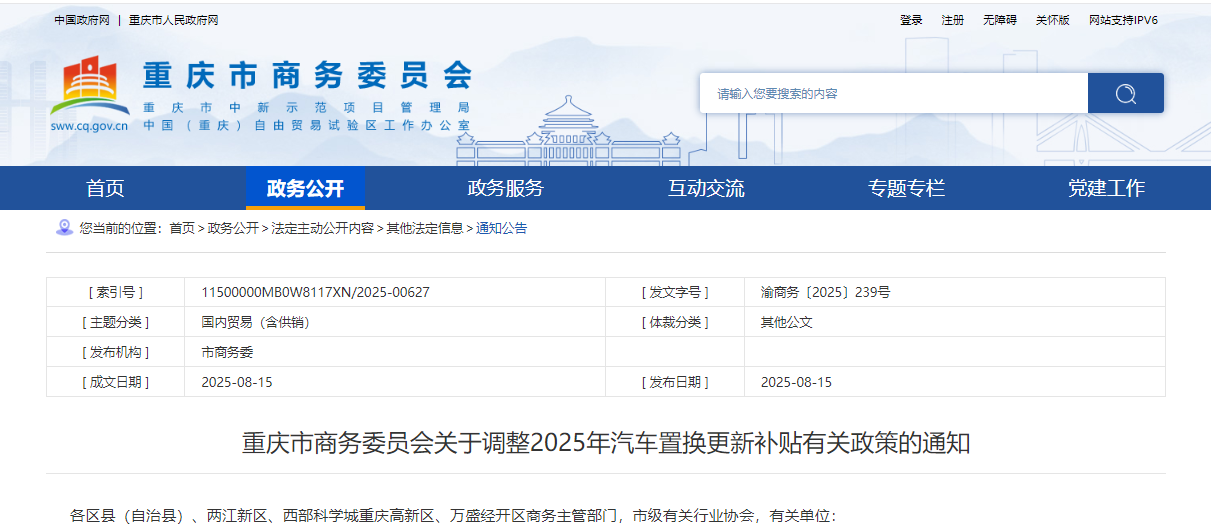
Task: Click 通知公告 in the breadcrumb
Action: point(501,228)
